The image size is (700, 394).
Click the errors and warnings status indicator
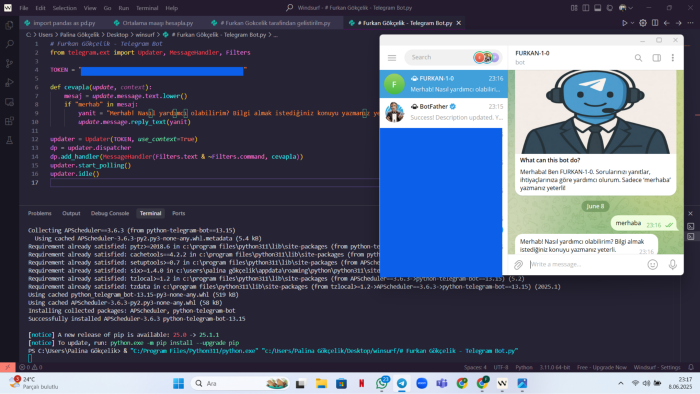point(31,367)
